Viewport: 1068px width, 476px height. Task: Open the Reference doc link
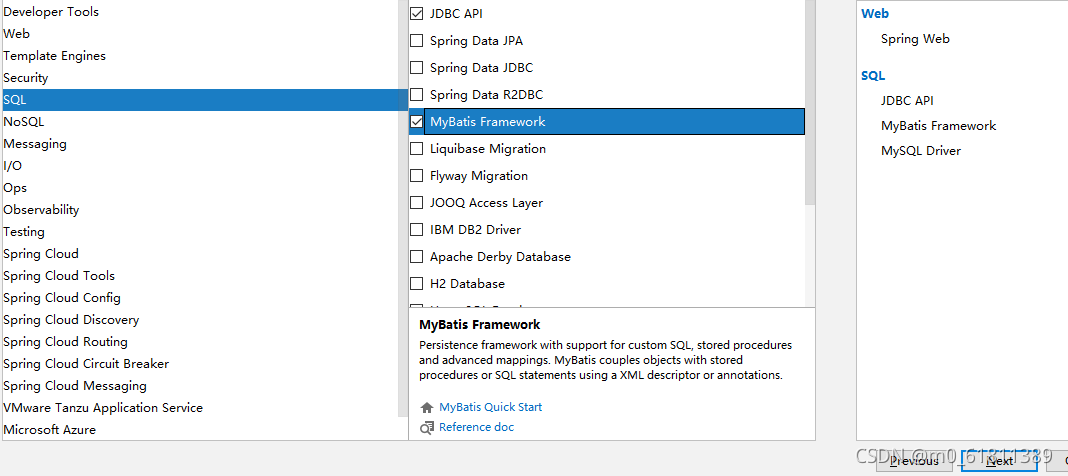[x=477, y=427]
